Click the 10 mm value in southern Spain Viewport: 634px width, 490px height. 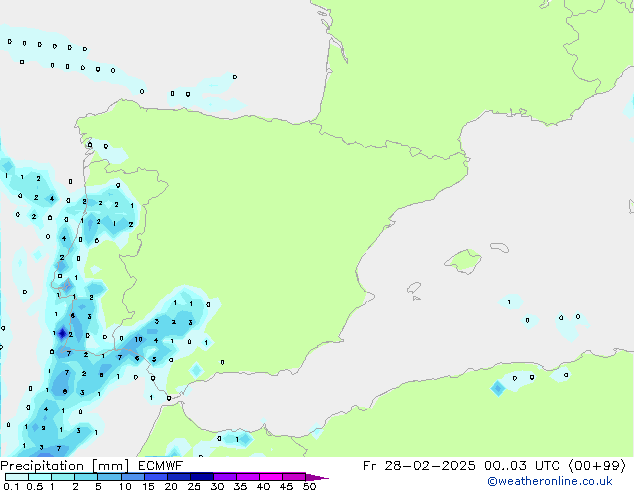[139, 340]
